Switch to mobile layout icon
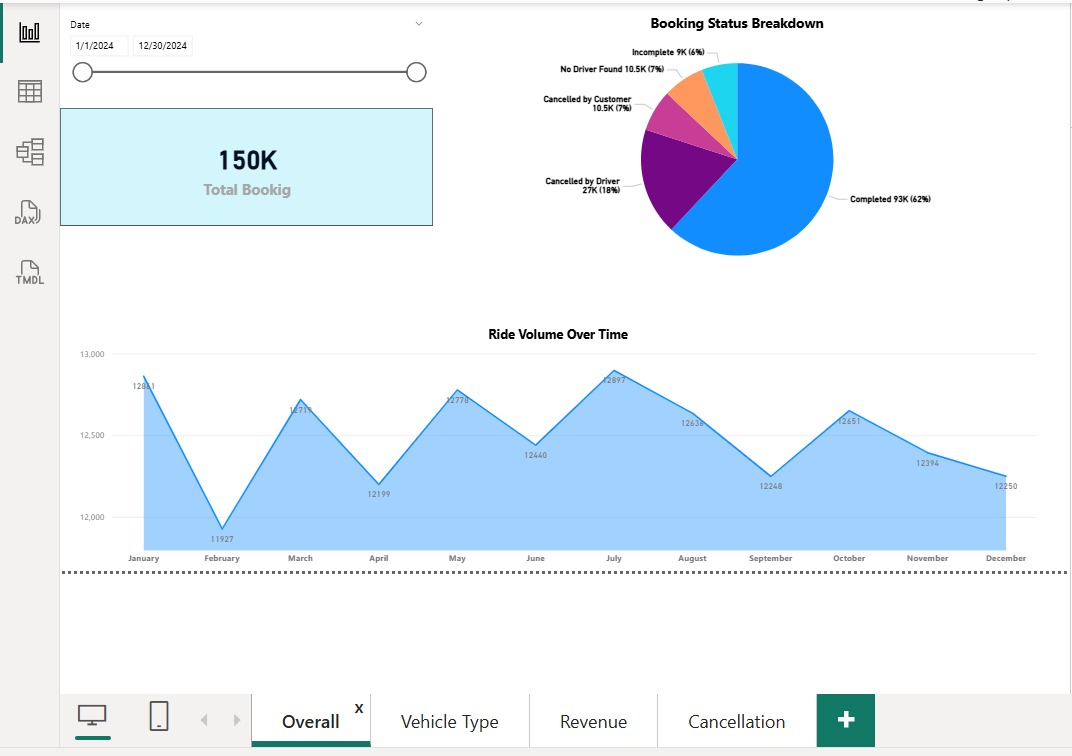 click(x=159, y=716)
